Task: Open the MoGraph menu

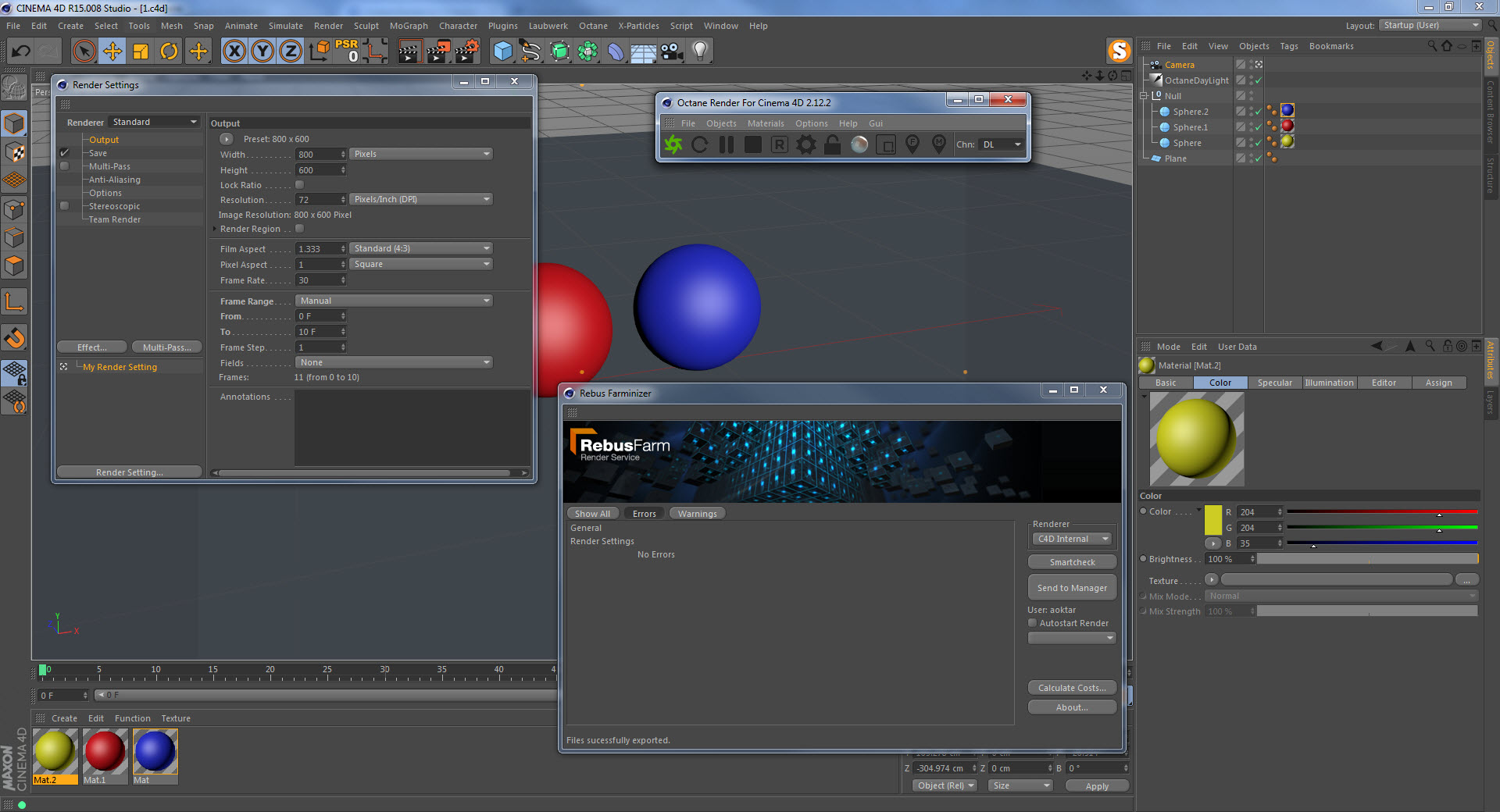Action: coord(409,26)
